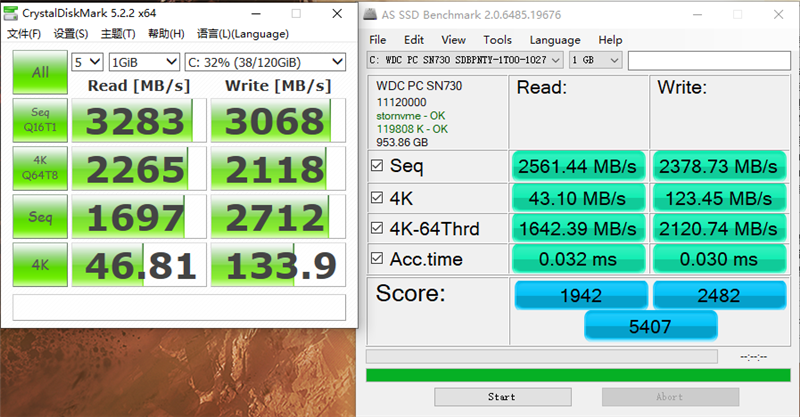Viewport: 800px width, 417px height.
Task: Click the AS SSD Benchmark title bar icon
Action: [370, 14]
